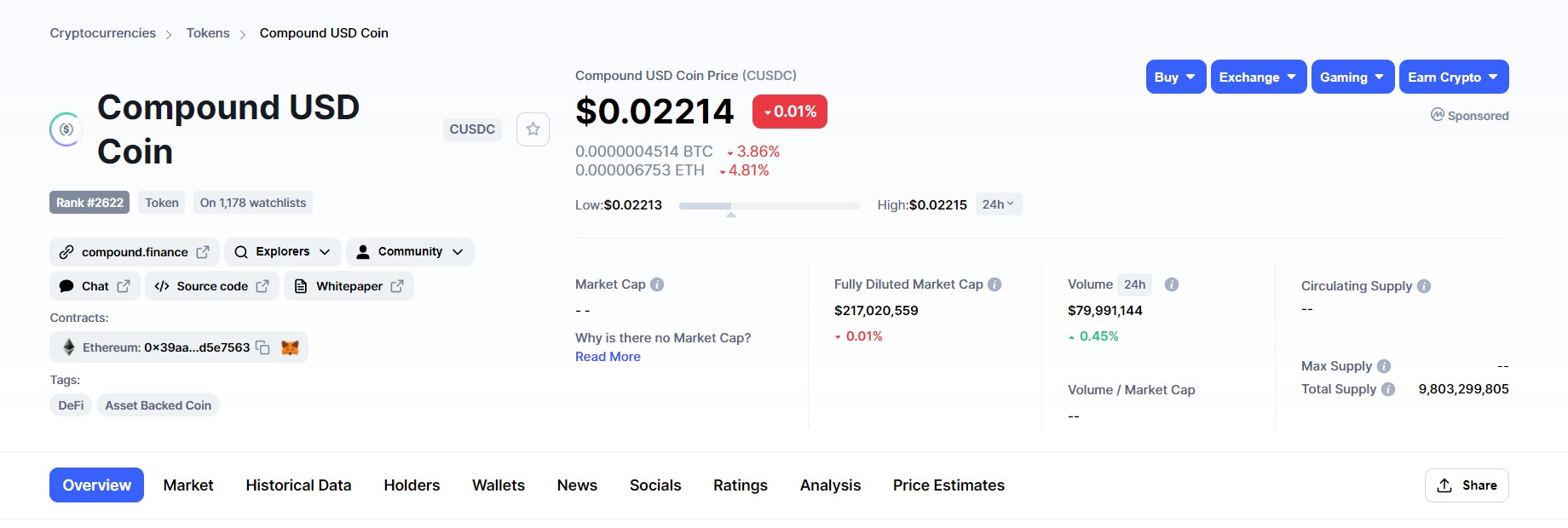This screenshot has height=528, width=1568.
Task: Expand the Exchange dropdown
Action: tap(1259, 77)
